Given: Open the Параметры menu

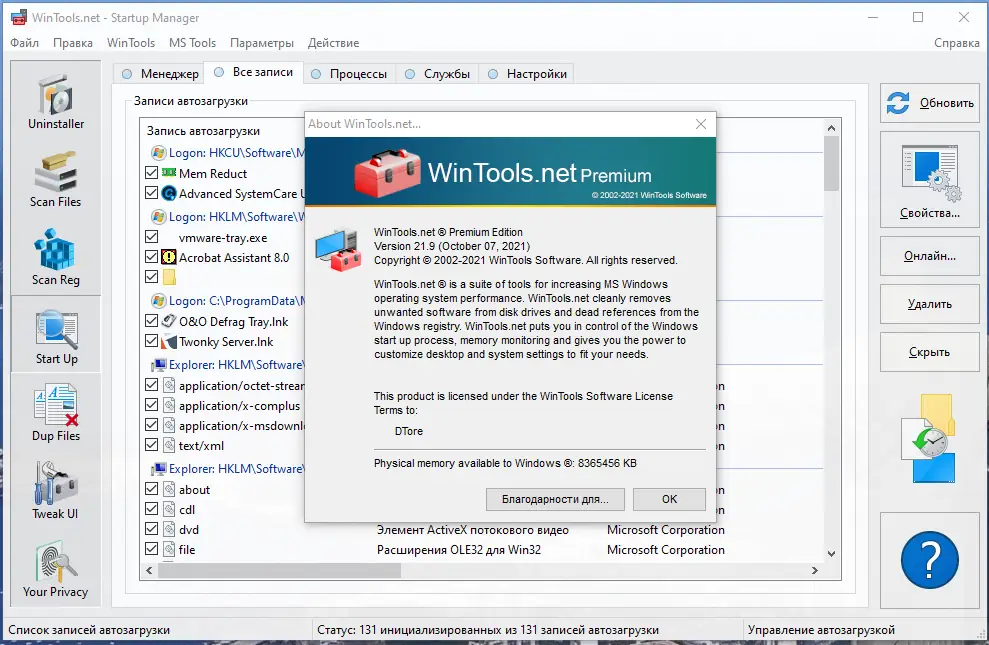Looking at the screenshot, I should pos(262,43).
